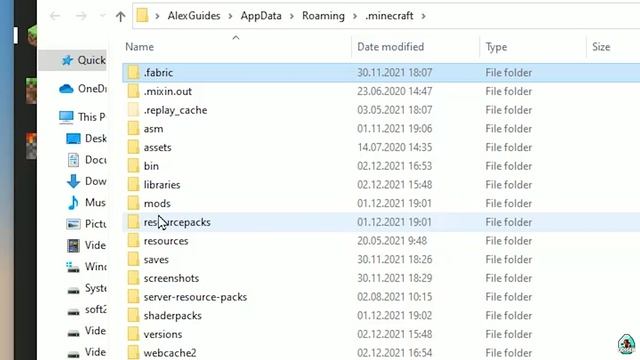Viewport: 640px width, 360px height.
Task: Navigate to AppData in breadcrumb
Action: coord(261,16)
